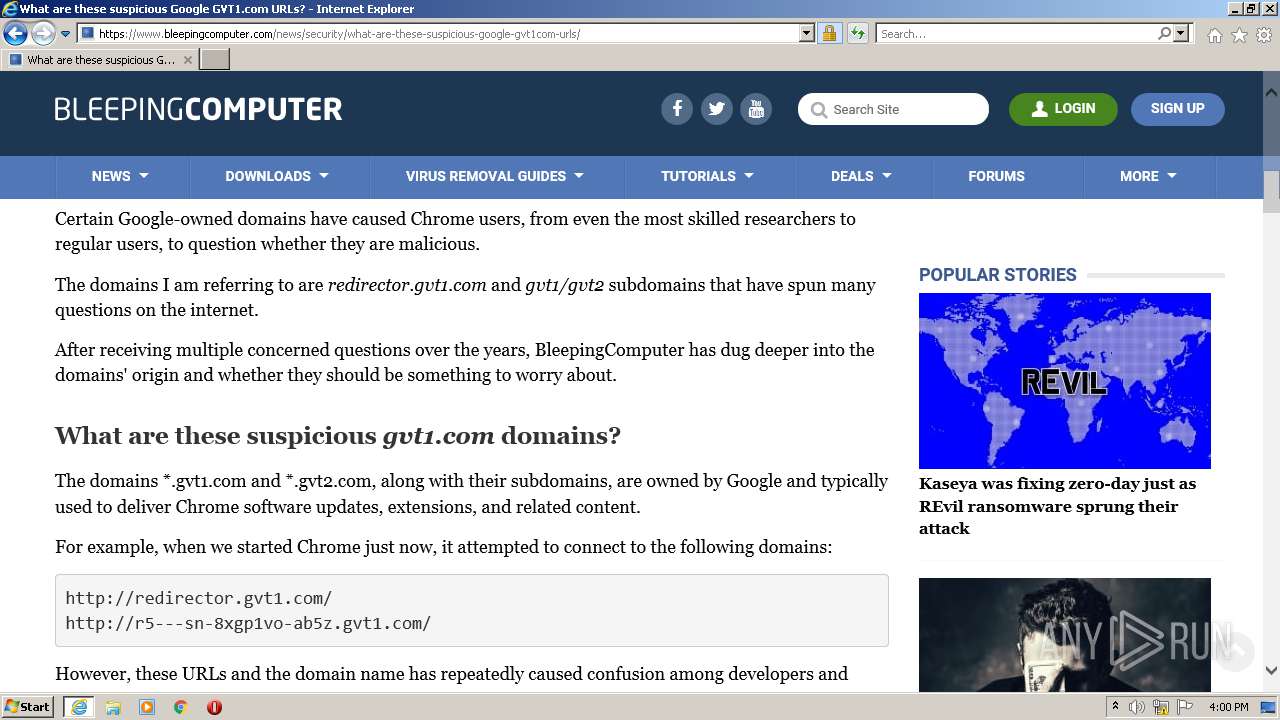Open Favorites star icon

[1239, 35]
